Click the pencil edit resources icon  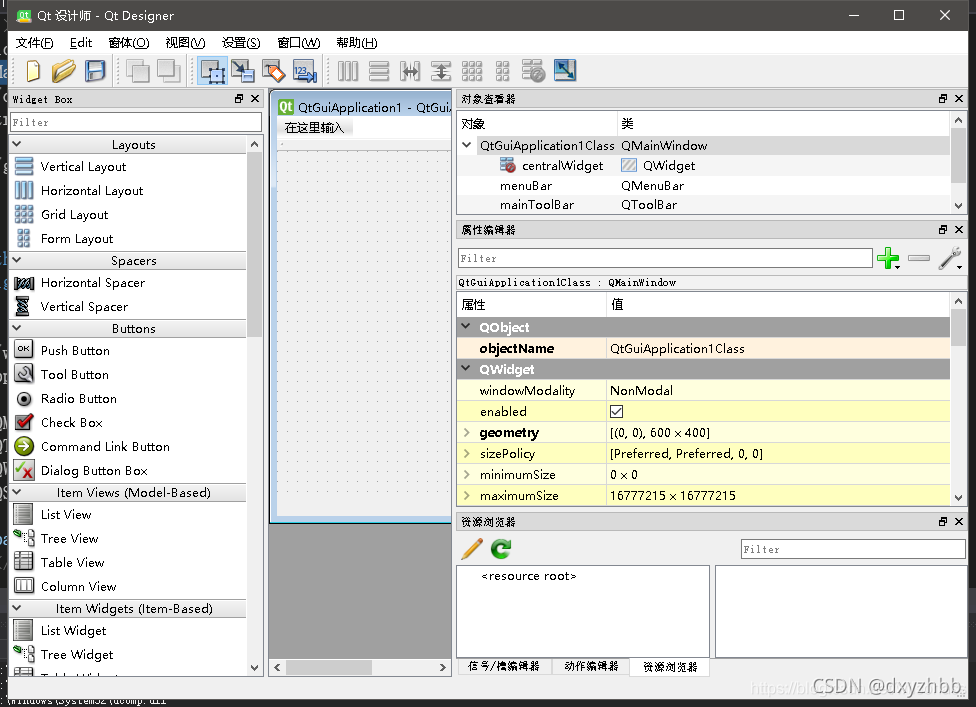pyautogui.click(x=472, y=549)
